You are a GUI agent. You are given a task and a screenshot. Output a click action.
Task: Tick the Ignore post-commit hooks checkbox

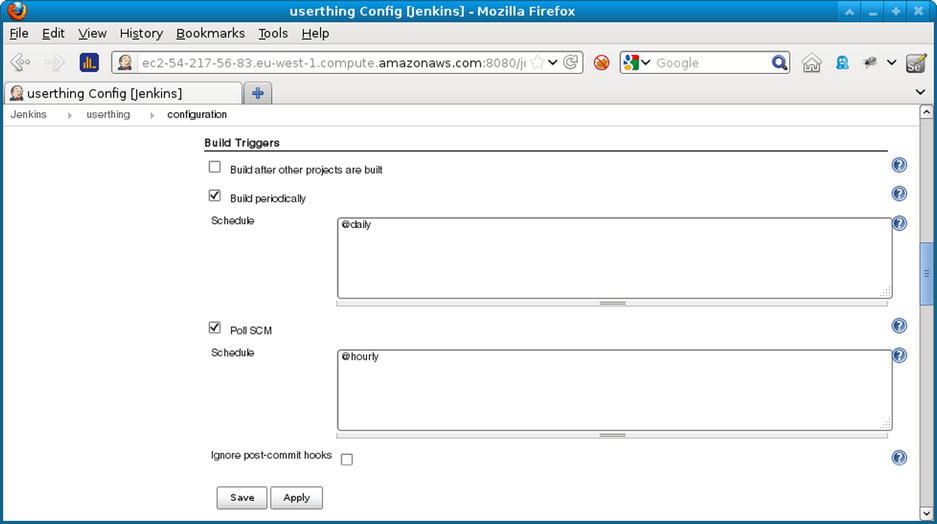(347, 459)
